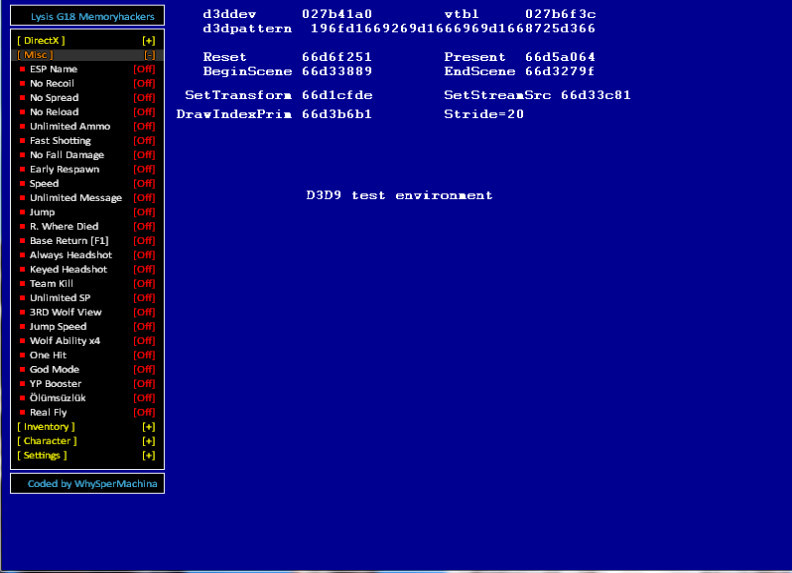This screenshot has width=792, height=573.
Task: Click the Present address 66d5a064
Action: tap(560, 57)
